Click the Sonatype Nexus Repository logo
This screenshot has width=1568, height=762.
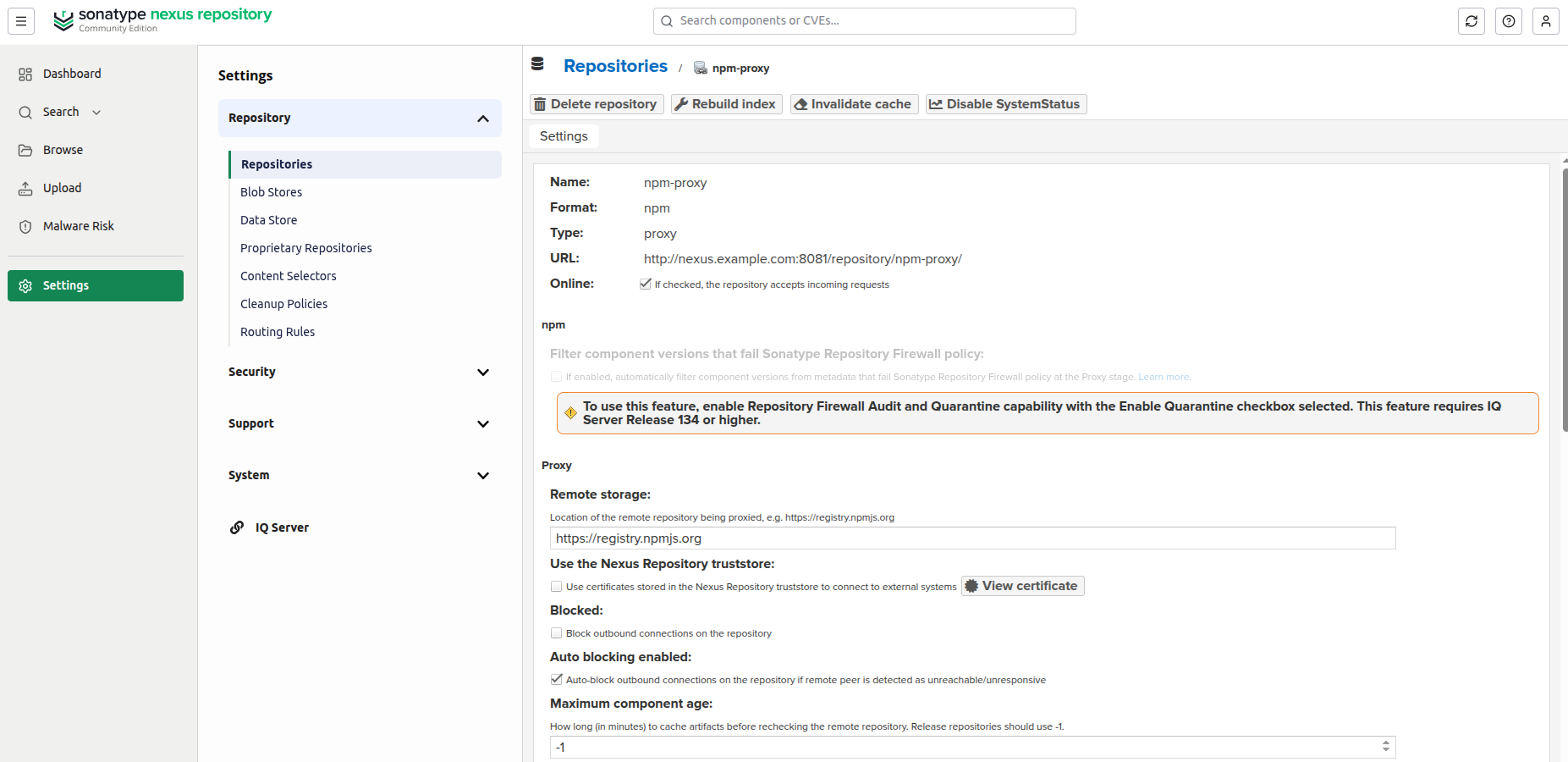point(162,20)
